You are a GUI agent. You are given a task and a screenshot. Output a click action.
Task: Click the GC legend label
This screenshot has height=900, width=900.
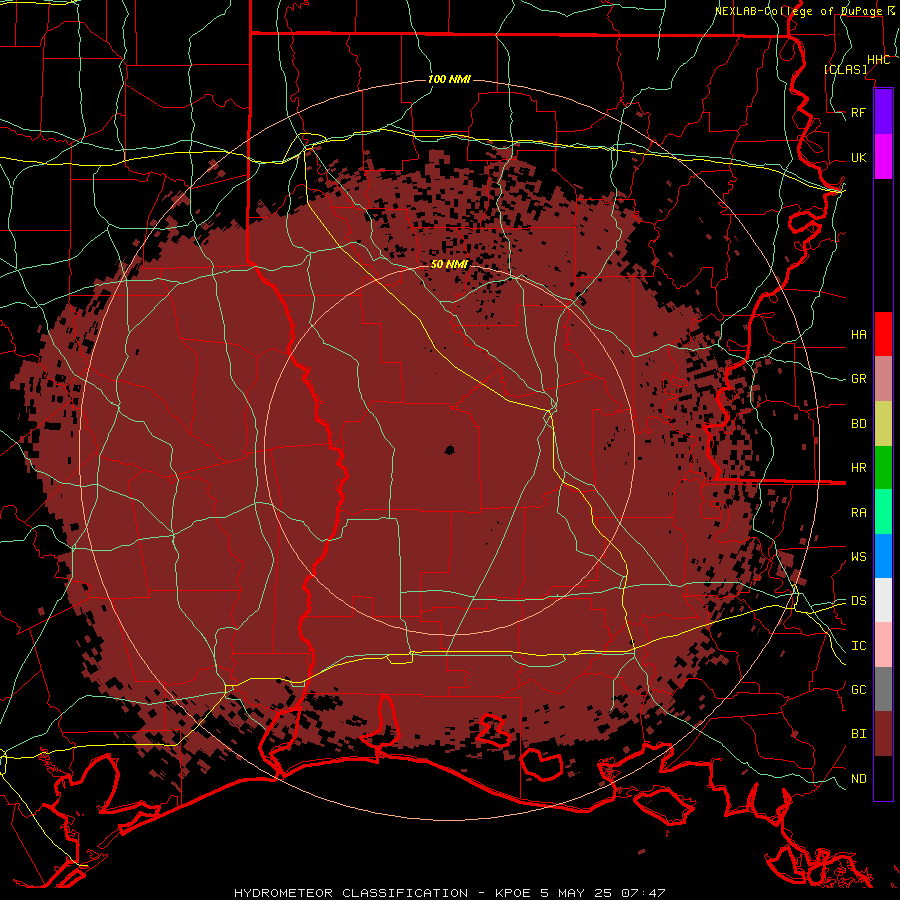tap(858, 689)
